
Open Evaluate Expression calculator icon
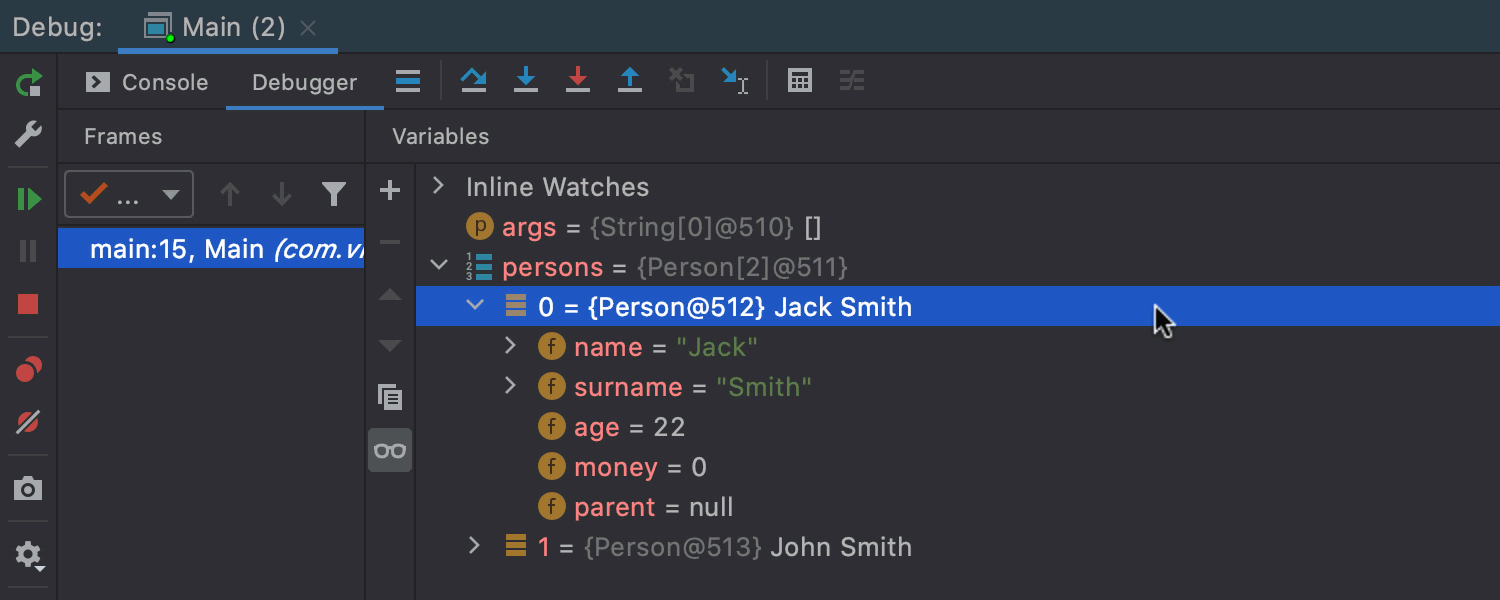click(800, 81)
